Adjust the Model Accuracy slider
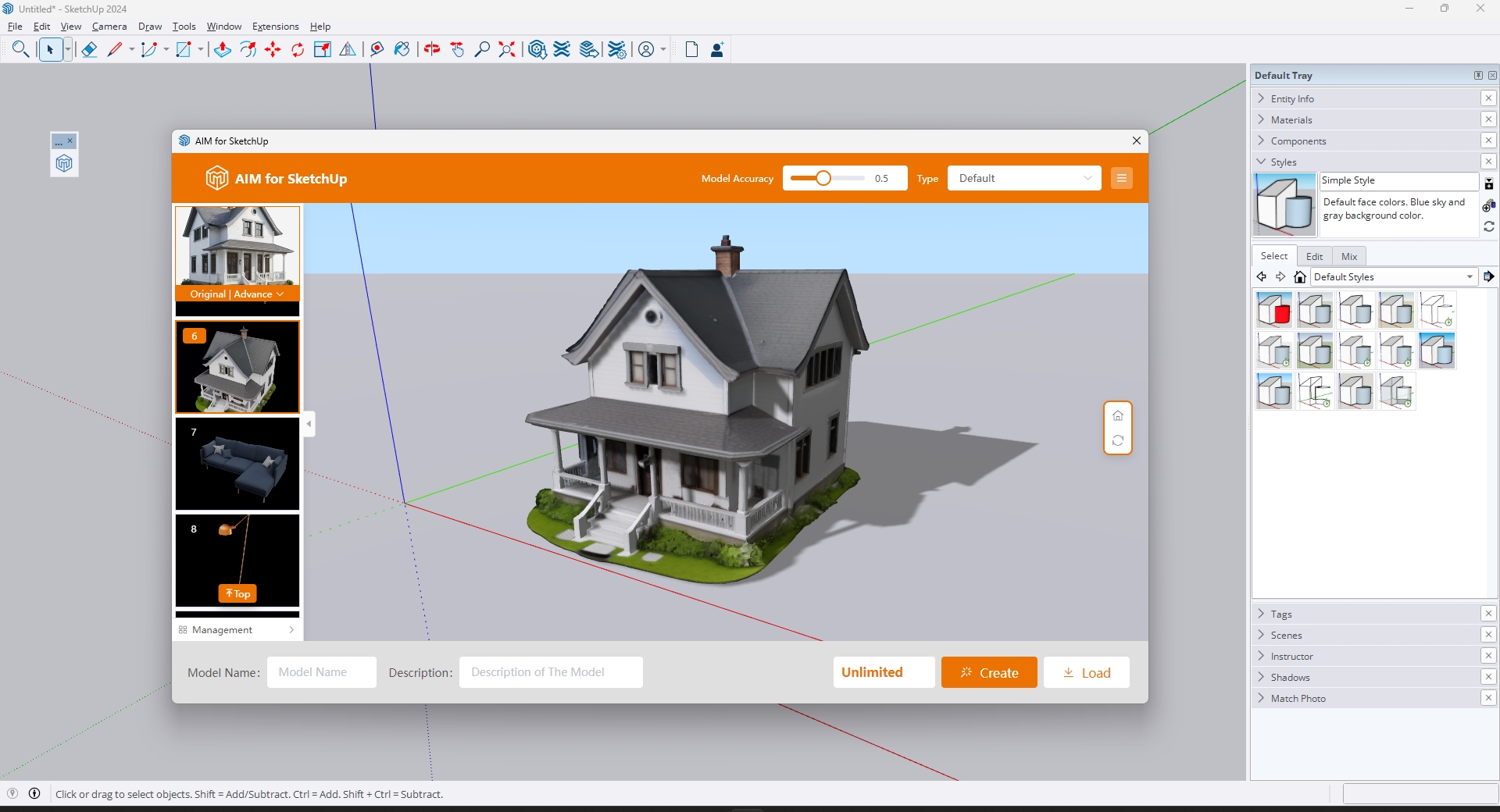1500x812 pixels. pyautogui.click(x=823, y=178)
